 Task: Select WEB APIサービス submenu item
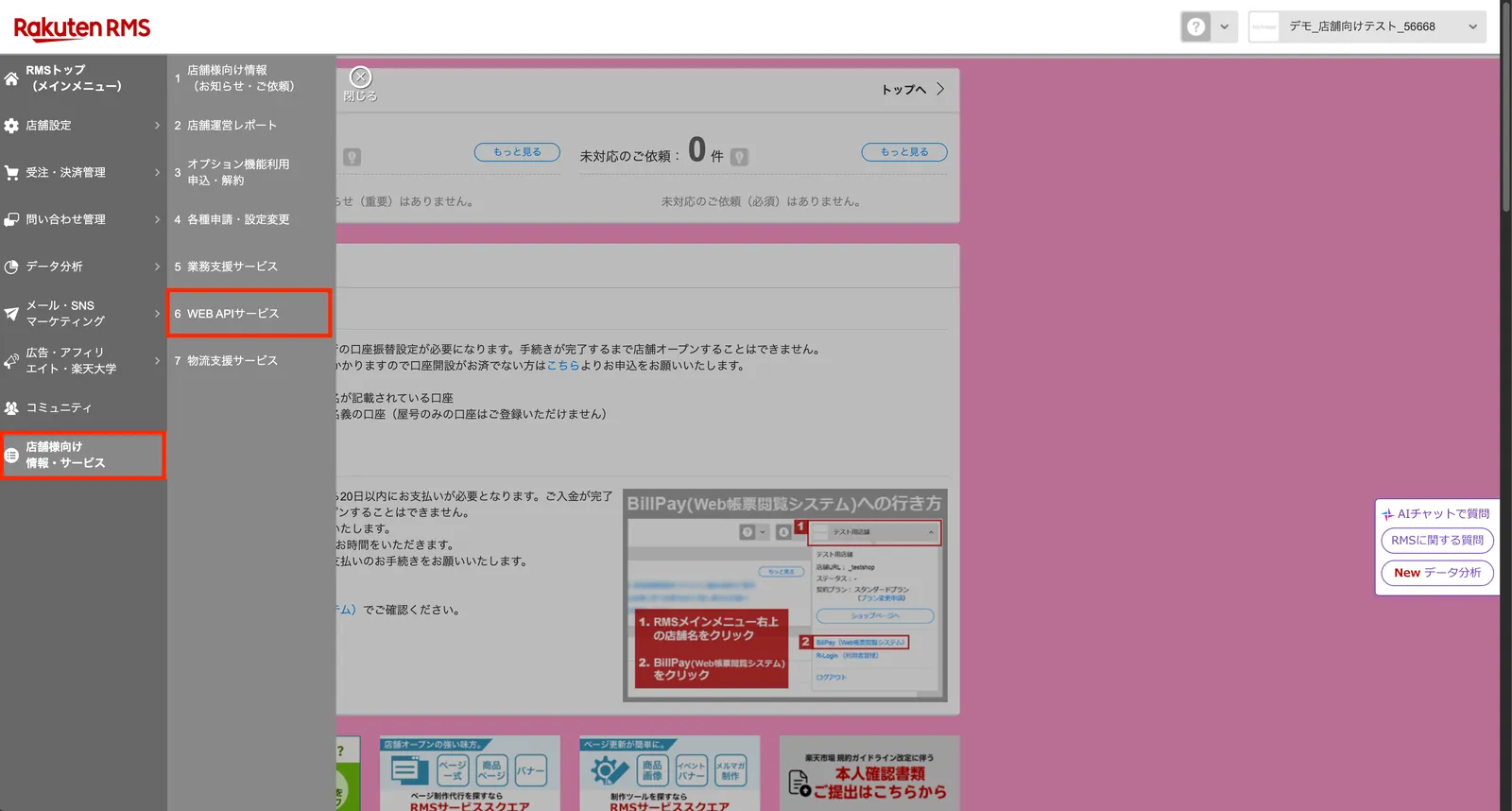[250, 314]
